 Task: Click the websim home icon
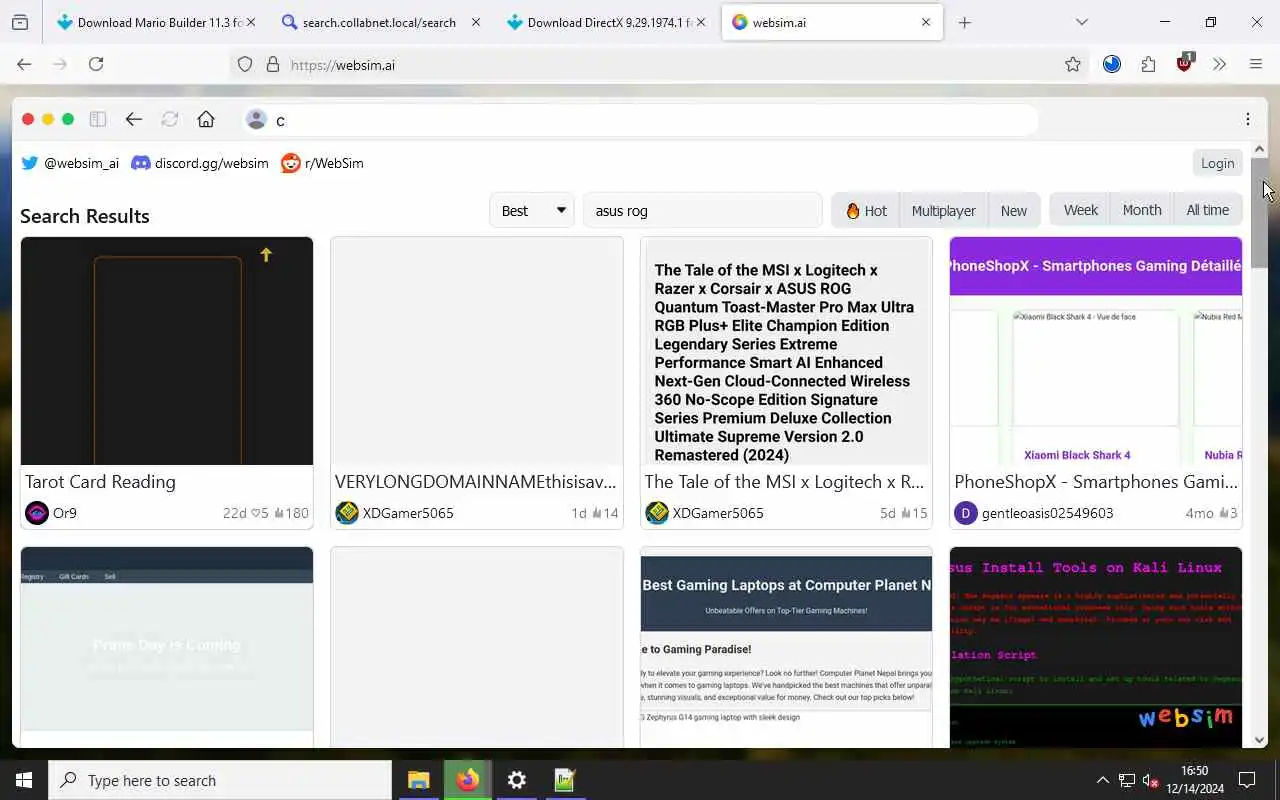click(x=206, y=120)
